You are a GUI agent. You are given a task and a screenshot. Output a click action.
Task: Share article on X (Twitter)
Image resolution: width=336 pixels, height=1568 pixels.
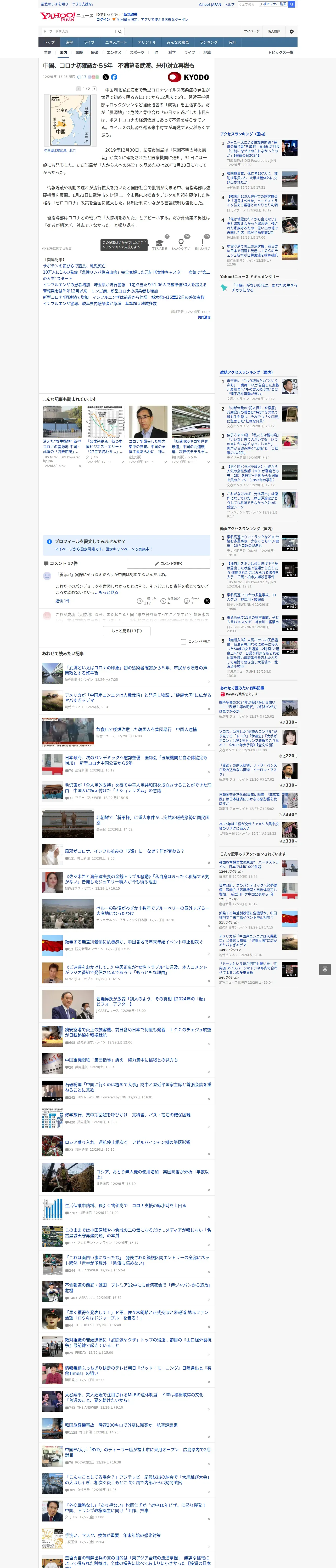[x=105, y=77]
